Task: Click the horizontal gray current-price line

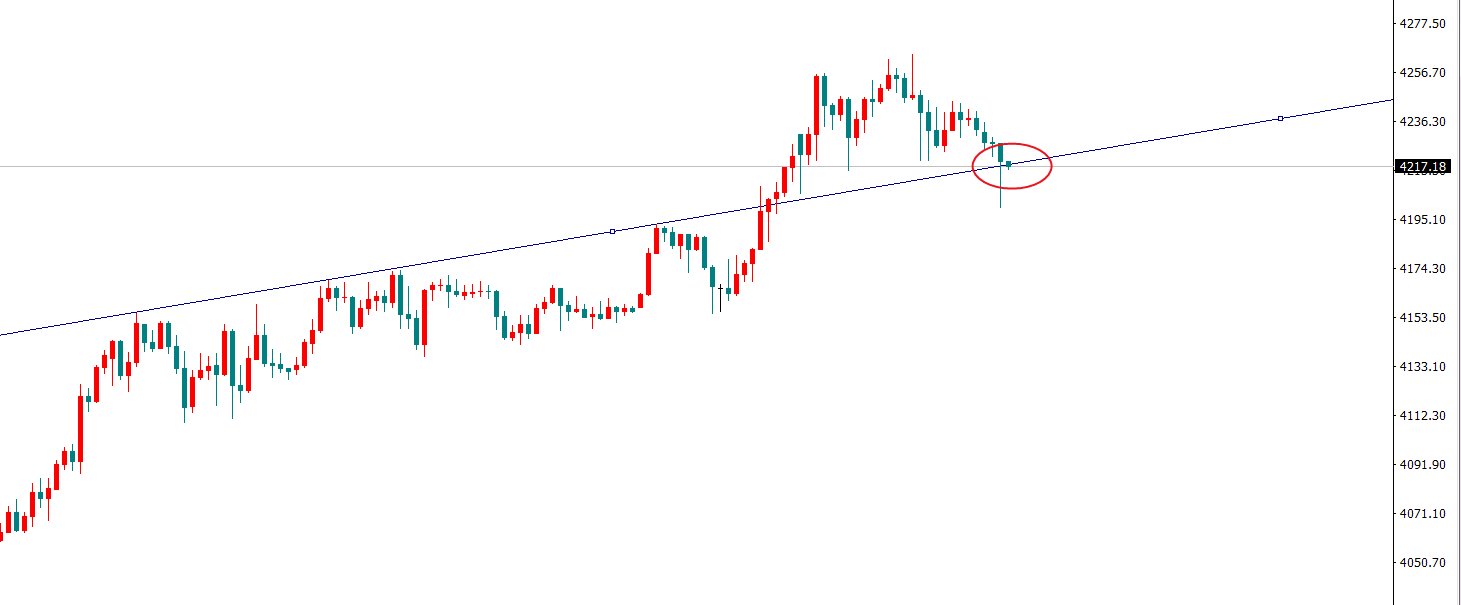Action: (x=400, y=166)
